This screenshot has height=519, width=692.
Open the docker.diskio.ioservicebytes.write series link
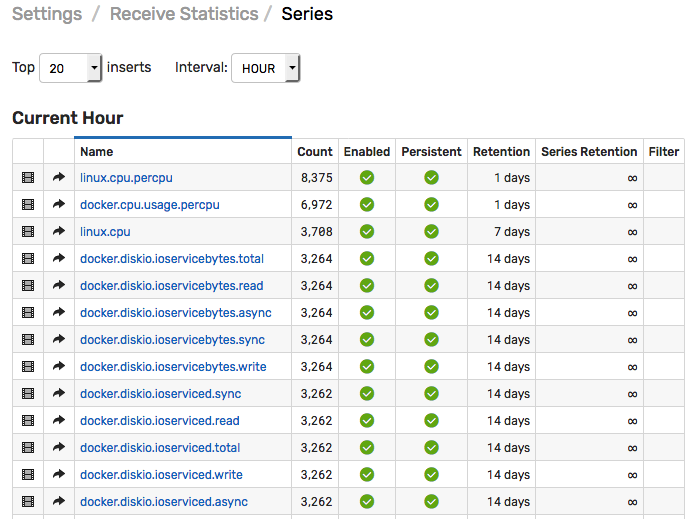(x=173, y=367)
